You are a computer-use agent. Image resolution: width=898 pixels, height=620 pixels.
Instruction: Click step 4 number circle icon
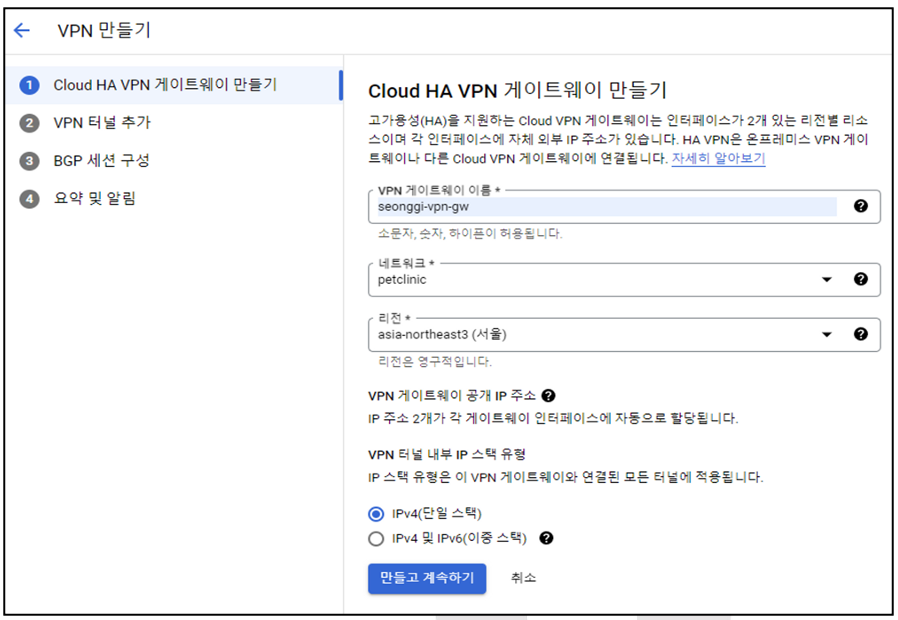click(x=29, y=199)
